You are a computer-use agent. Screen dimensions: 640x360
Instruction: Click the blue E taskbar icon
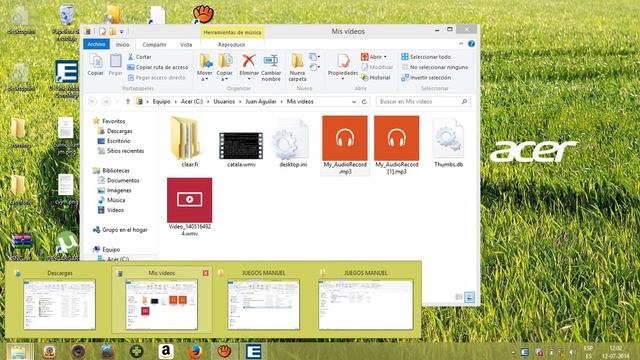point(253,351)
